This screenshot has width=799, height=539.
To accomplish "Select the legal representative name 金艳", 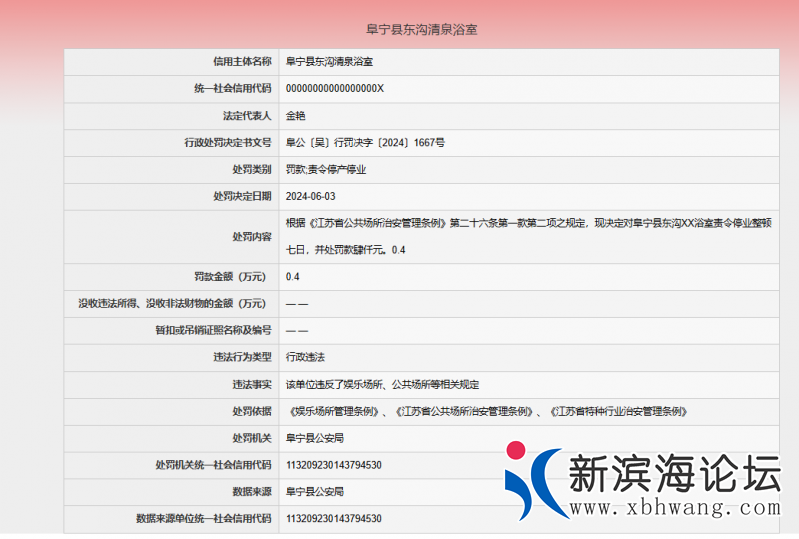I will point(297,116).
